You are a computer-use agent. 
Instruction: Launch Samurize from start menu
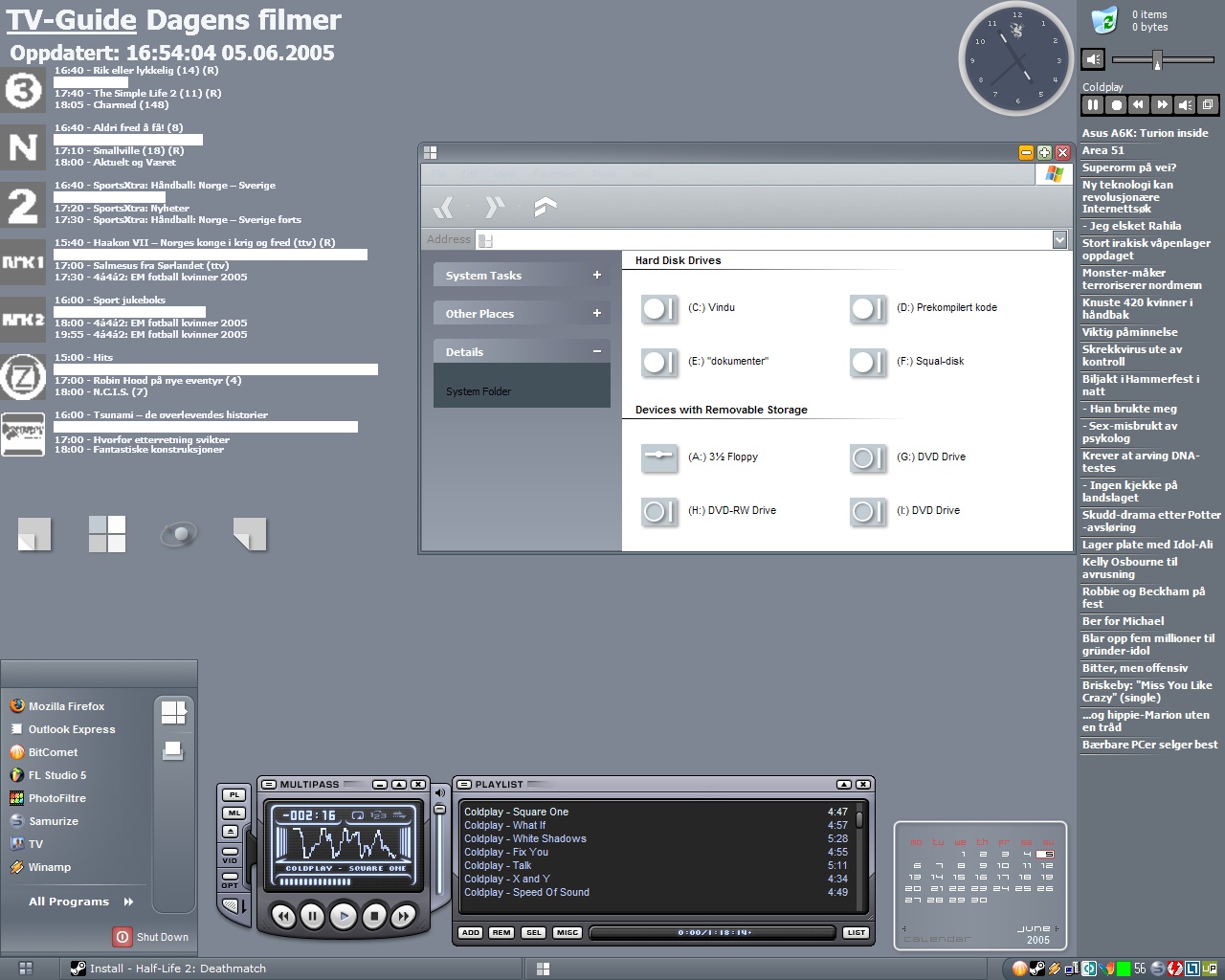[44, 821]
